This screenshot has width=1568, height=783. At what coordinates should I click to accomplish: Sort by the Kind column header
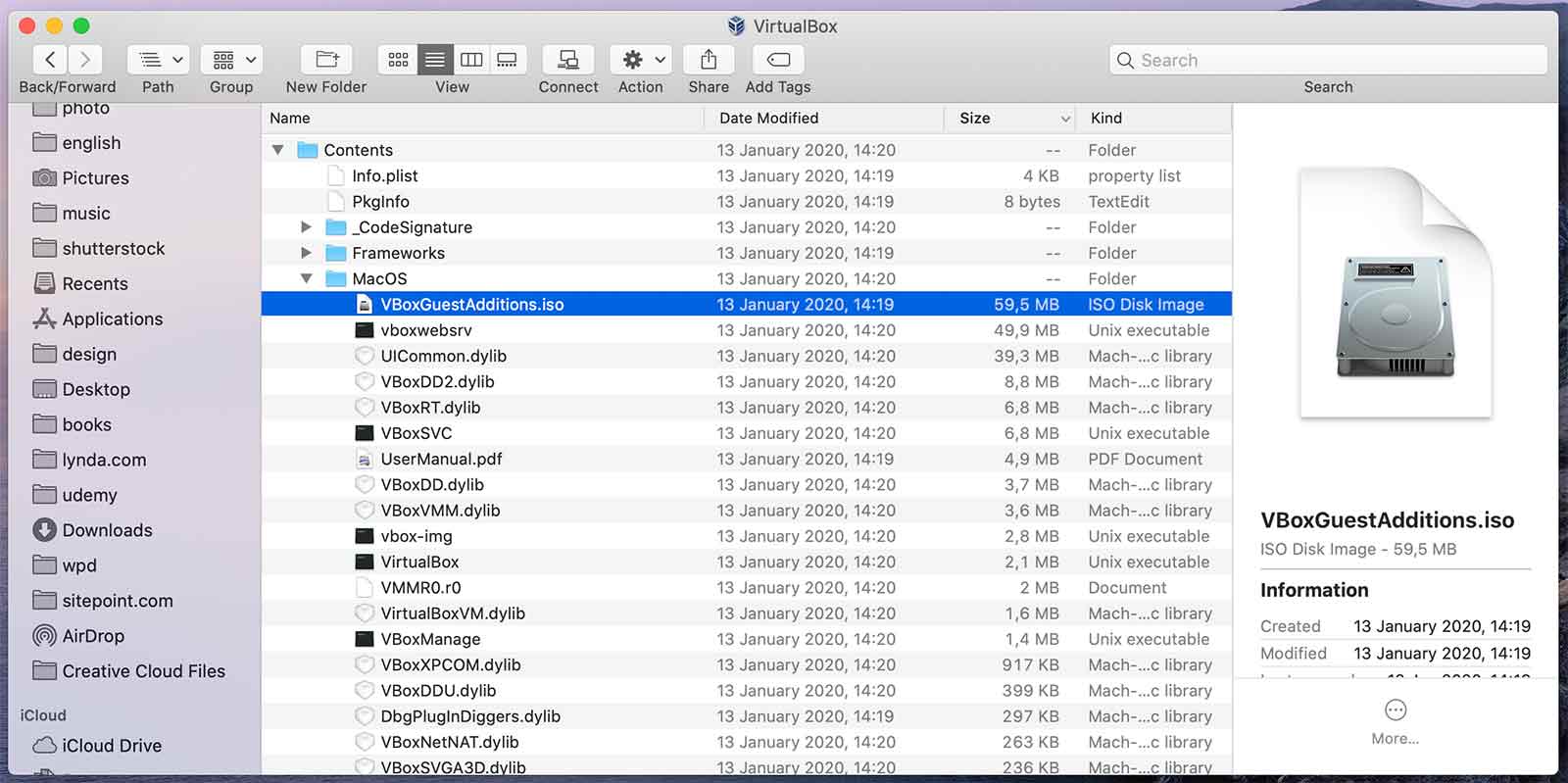point(1153,118)
